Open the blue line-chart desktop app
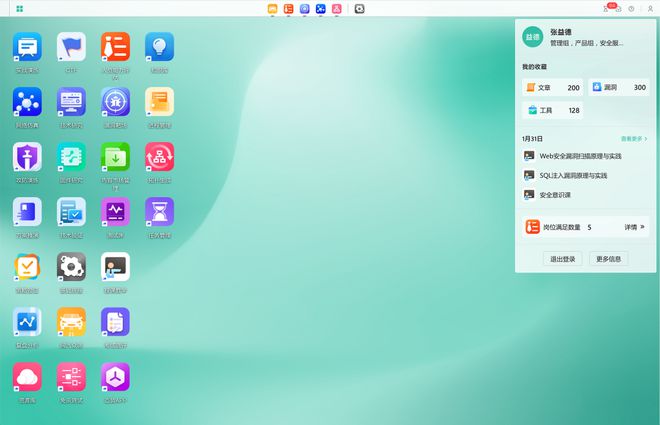Viewport: 660px width, 425px height. [27, 322]
